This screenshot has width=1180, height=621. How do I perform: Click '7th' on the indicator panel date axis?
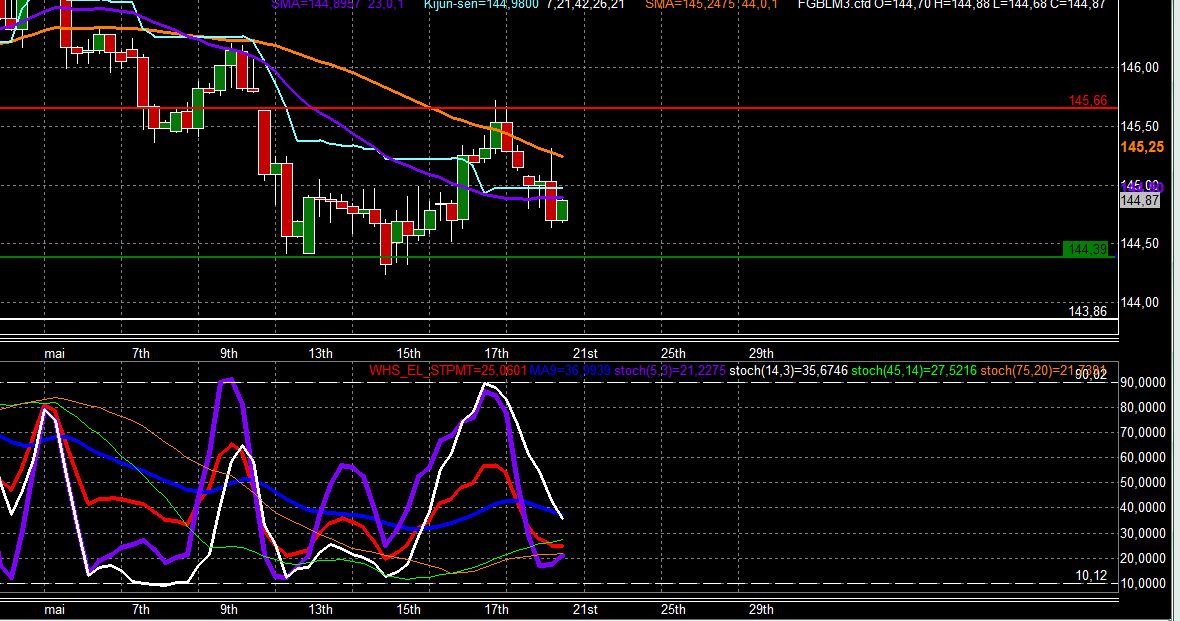point(141,610)
